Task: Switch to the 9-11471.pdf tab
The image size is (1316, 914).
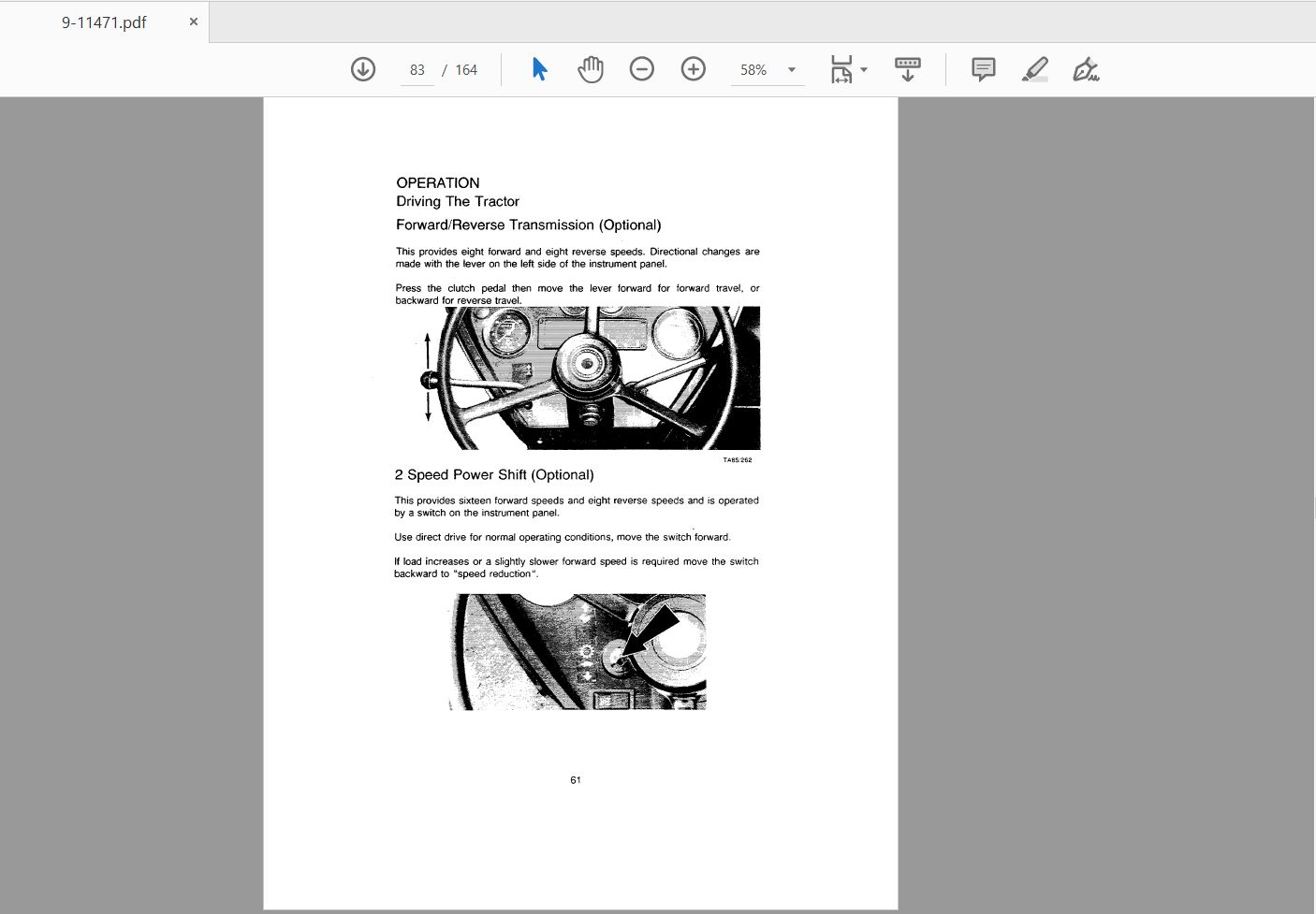Action: point(104,22)
